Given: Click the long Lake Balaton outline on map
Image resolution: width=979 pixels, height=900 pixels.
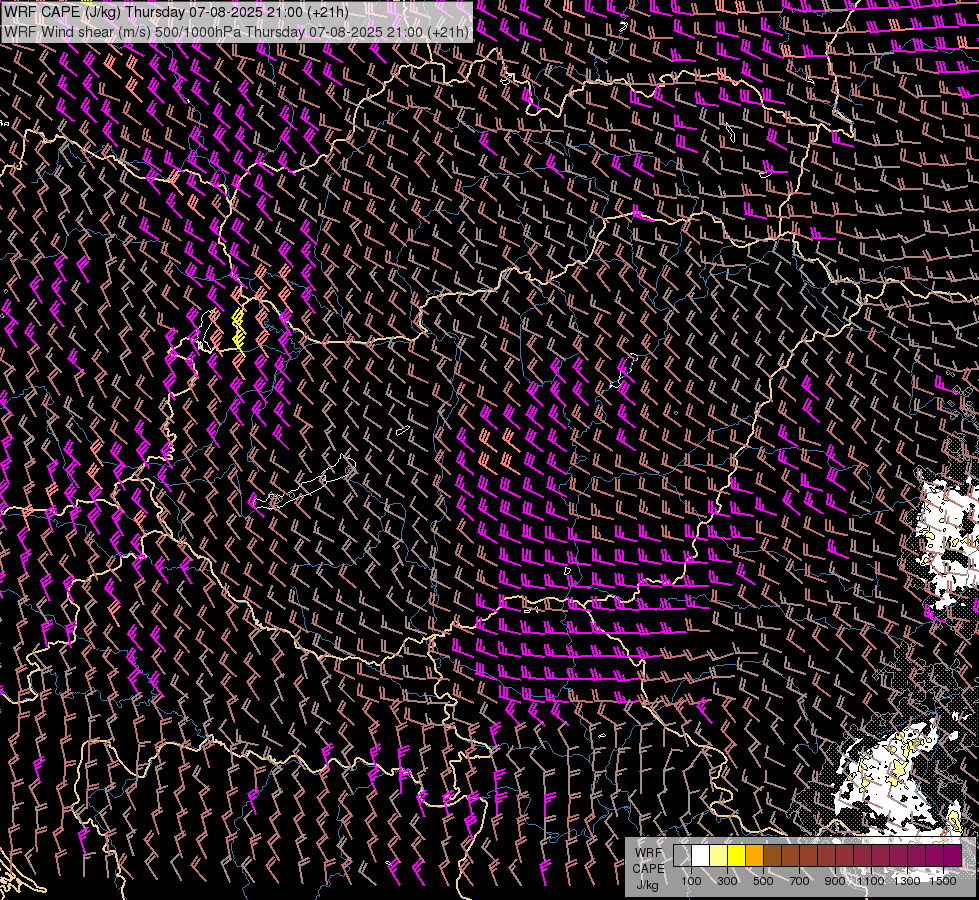Looking at the screenshot, I should point(305,483).
